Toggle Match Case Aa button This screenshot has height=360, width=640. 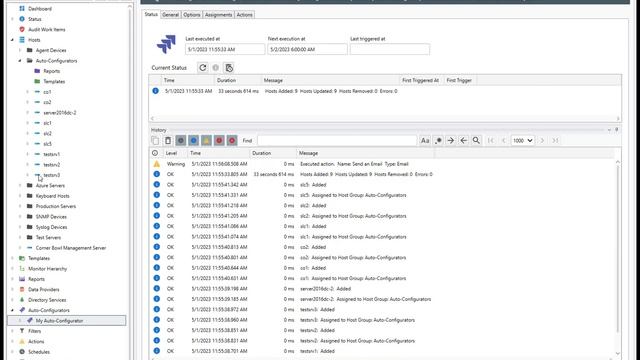425,140
